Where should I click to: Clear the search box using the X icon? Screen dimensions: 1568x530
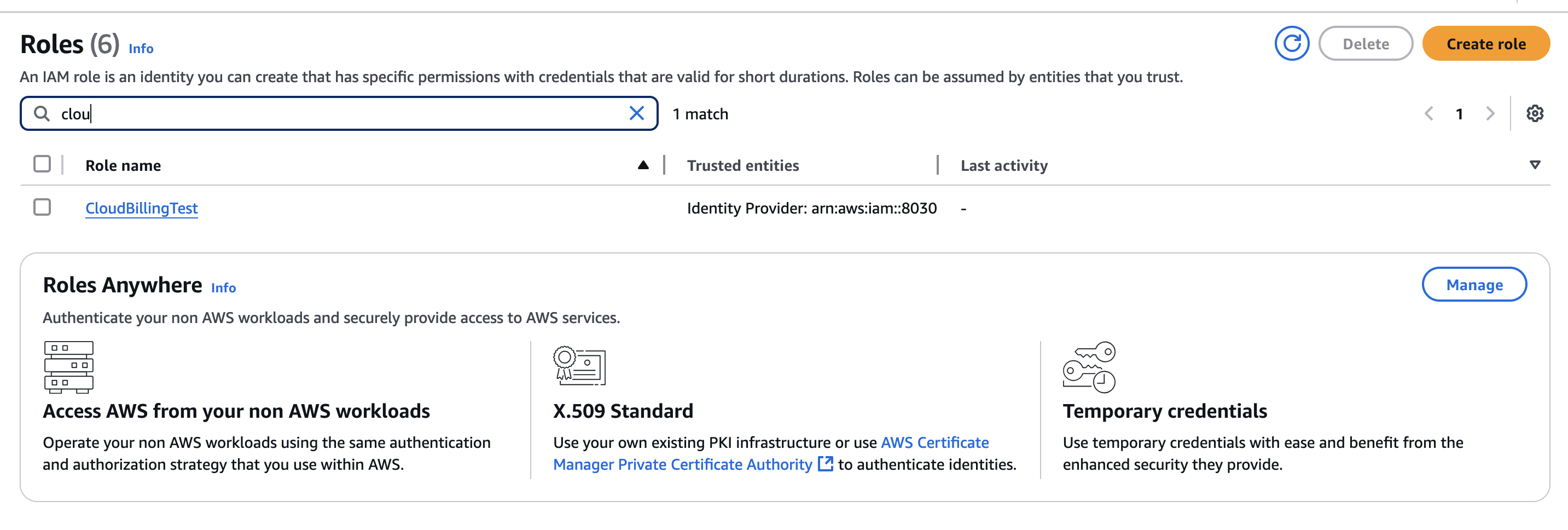tap(637, 113)
